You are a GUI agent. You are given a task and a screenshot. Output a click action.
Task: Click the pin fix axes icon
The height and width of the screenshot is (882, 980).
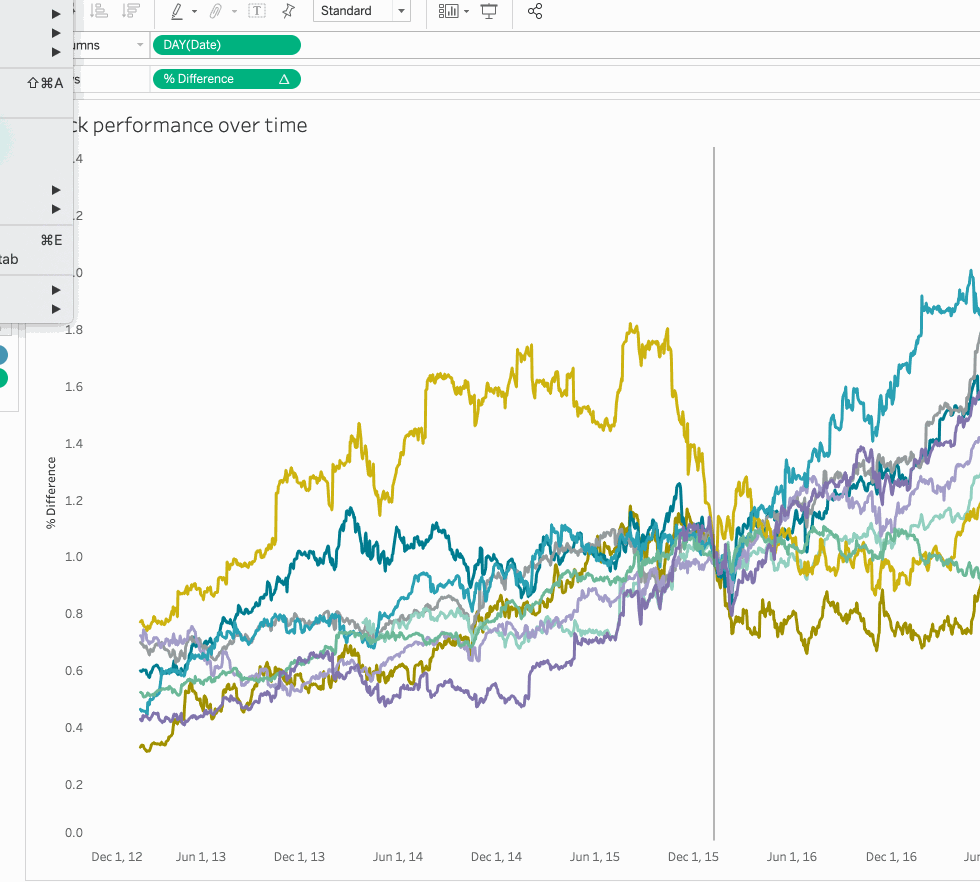(288, 11)
